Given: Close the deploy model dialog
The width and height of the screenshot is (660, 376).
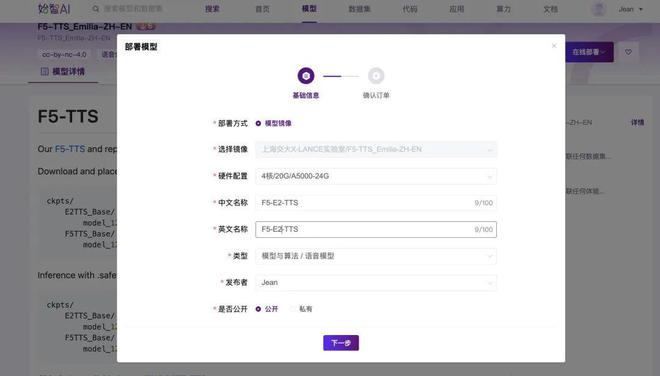Looking at the screenshot, I should (x=554, y=45).
